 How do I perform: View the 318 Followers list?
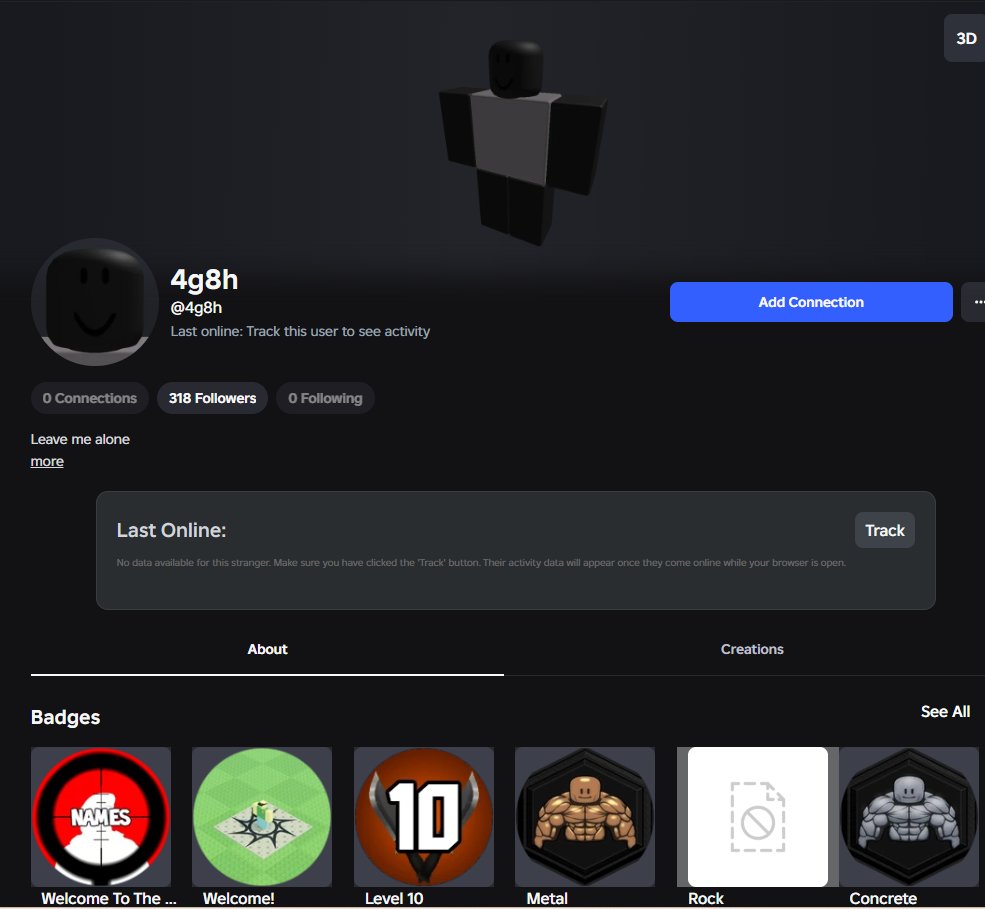tap(212, 398)
